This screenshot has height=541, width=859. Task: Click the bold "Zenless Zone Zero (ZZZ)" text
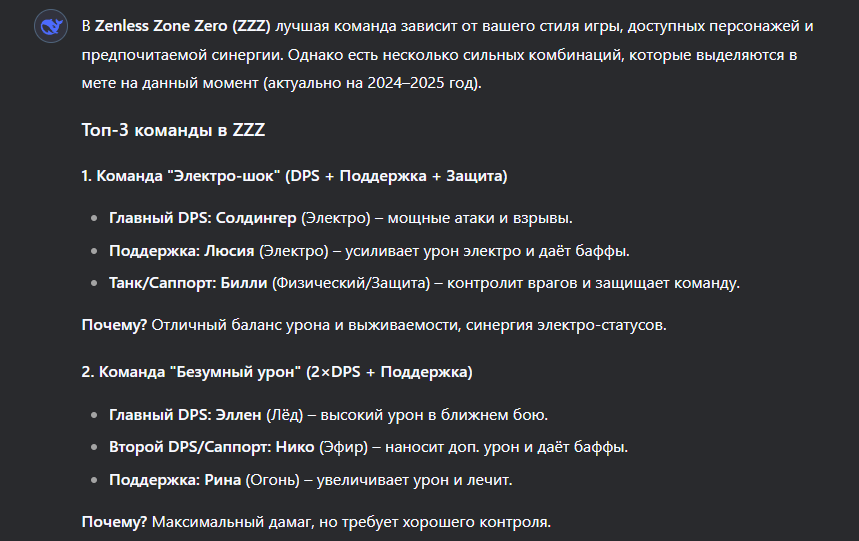(182, 26)
